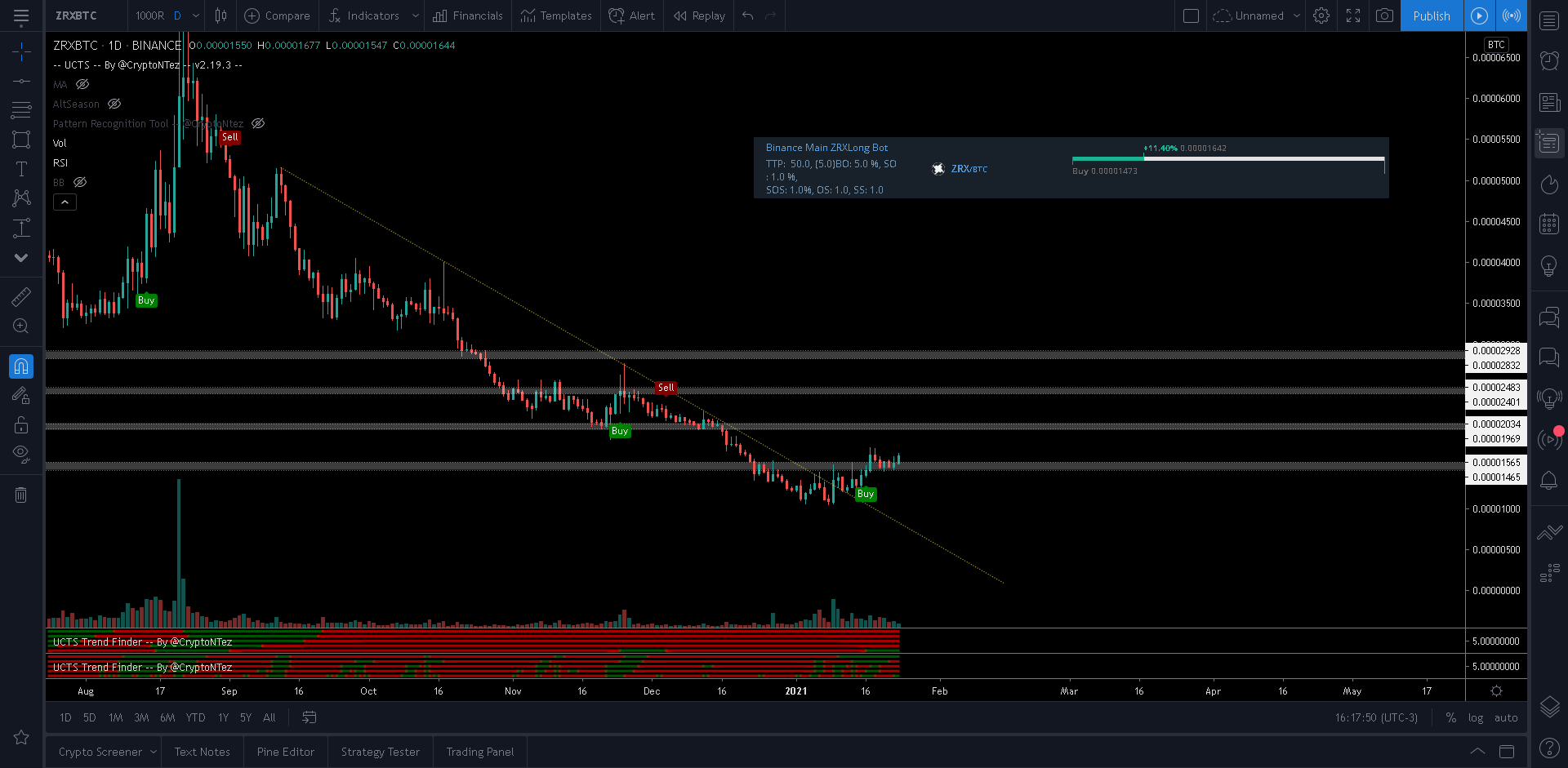The width and height of the screenshot is (1568, 768).
Task: Take a chart snapshot with camera icon
Action: [x=1384, y=16]
